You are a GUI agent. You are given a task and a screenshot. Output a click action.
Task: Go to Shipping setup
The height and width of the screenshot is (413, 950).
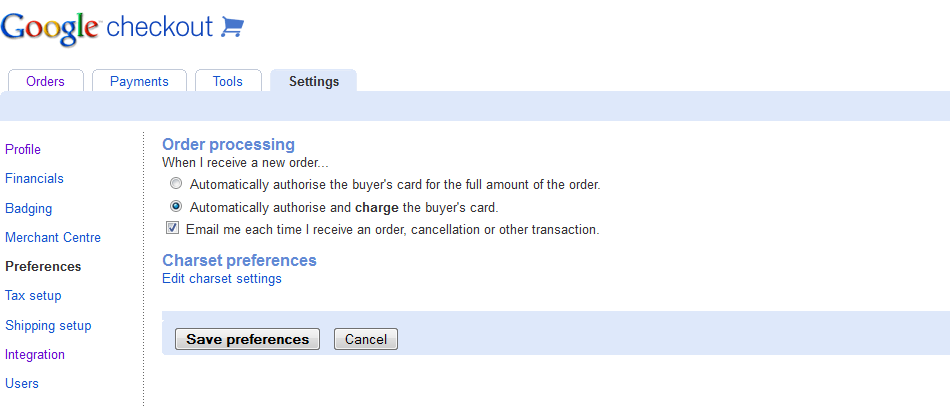(48, 325)
